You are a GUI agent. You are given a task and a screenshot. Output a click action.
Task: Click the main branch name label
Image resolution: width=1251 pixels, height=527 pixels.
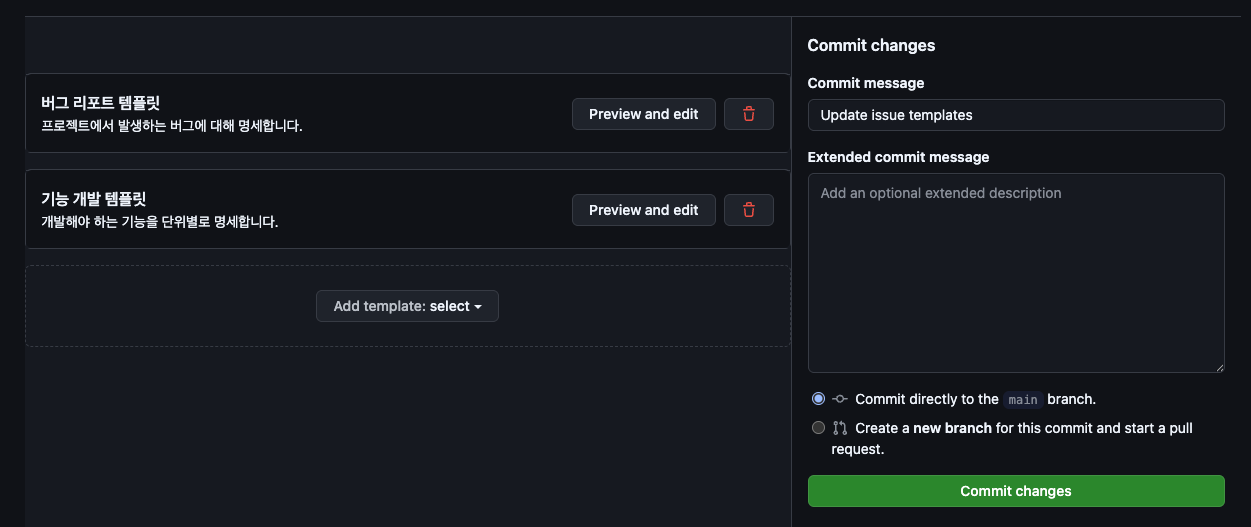(1023, 399)
